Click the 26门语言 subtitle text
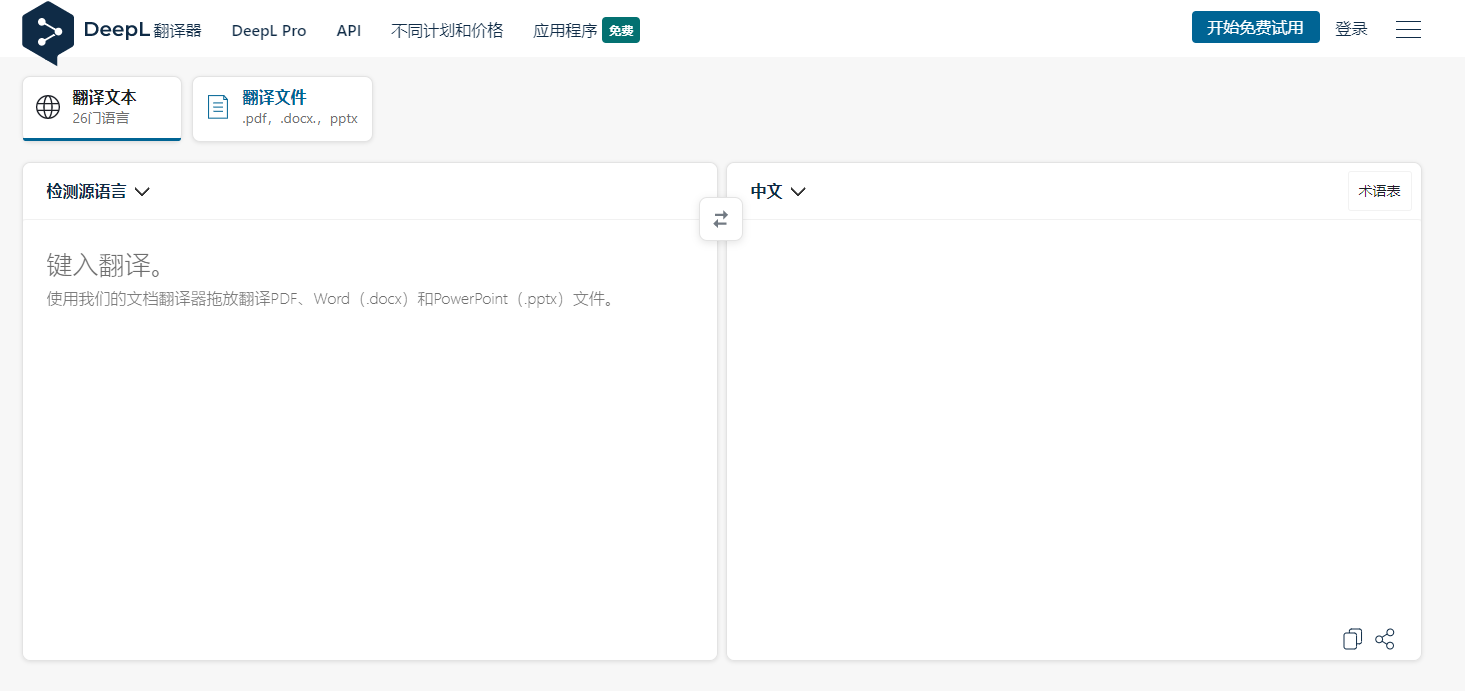 (x=100, y=118)
